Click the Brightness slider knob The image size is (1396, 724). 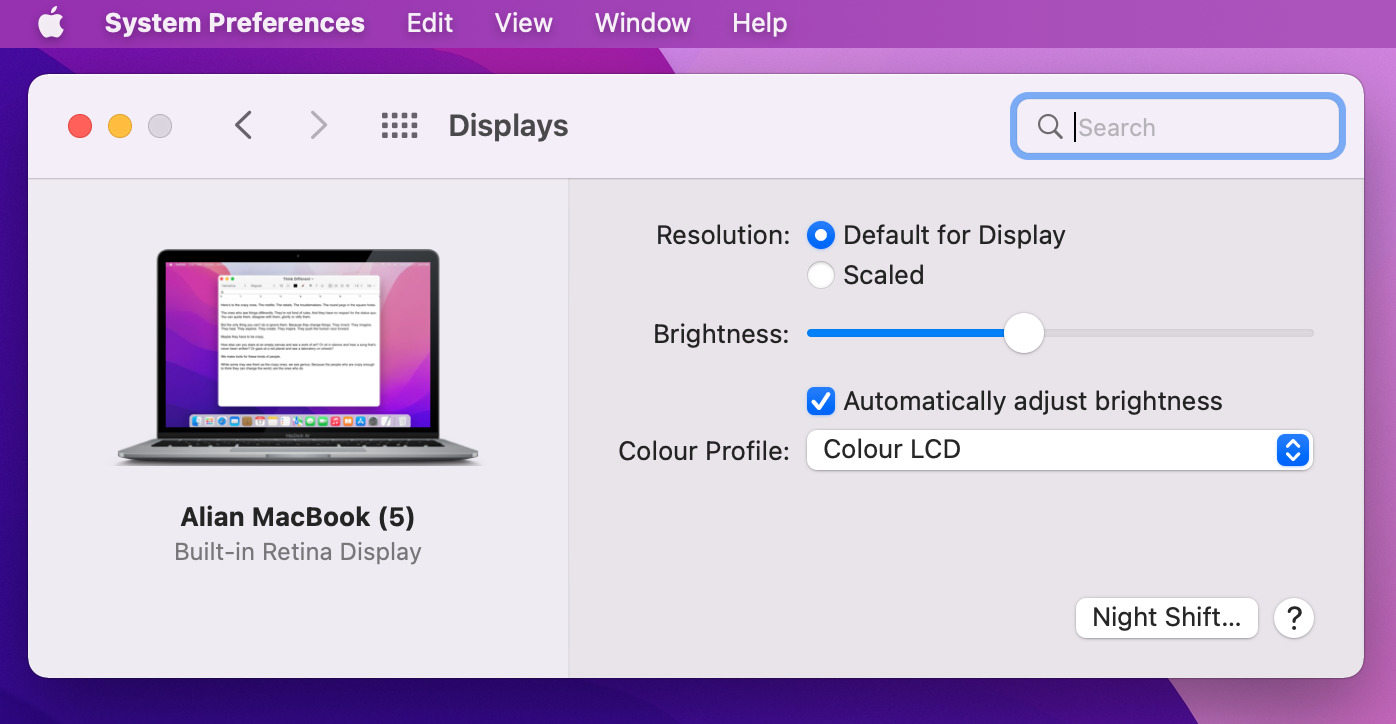pyautogui.click(x=1023, y=333)
